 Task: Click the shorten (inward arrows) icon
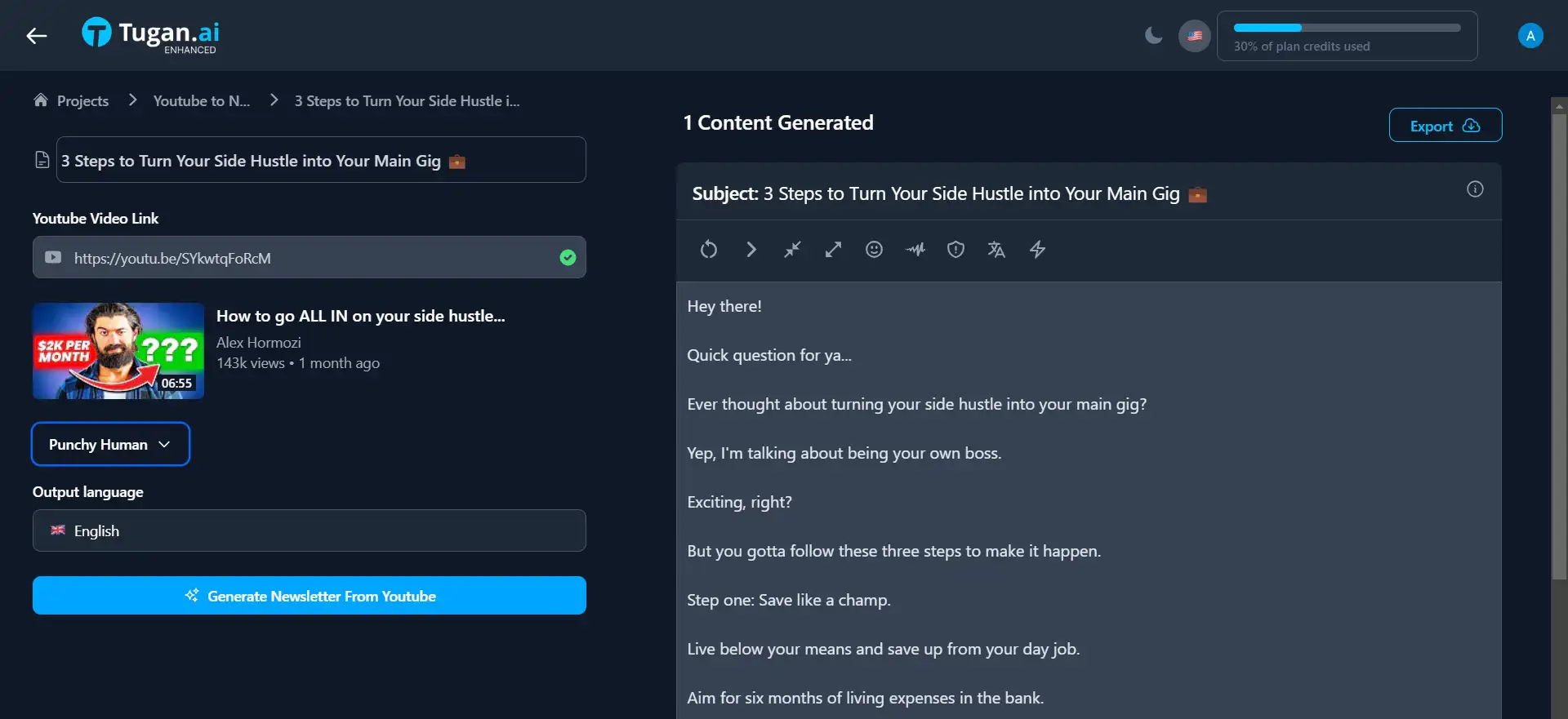coord(792,250)
